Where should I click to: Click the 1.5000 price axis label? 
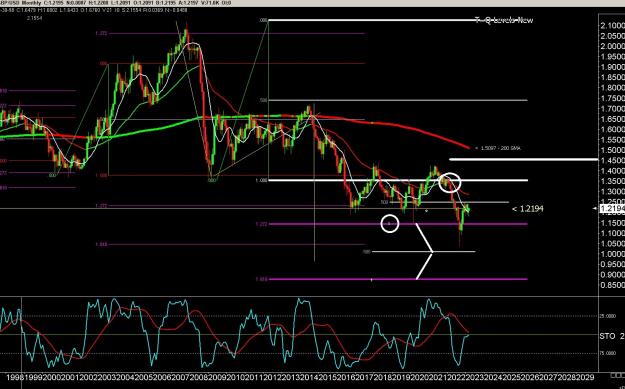[612, 150]
